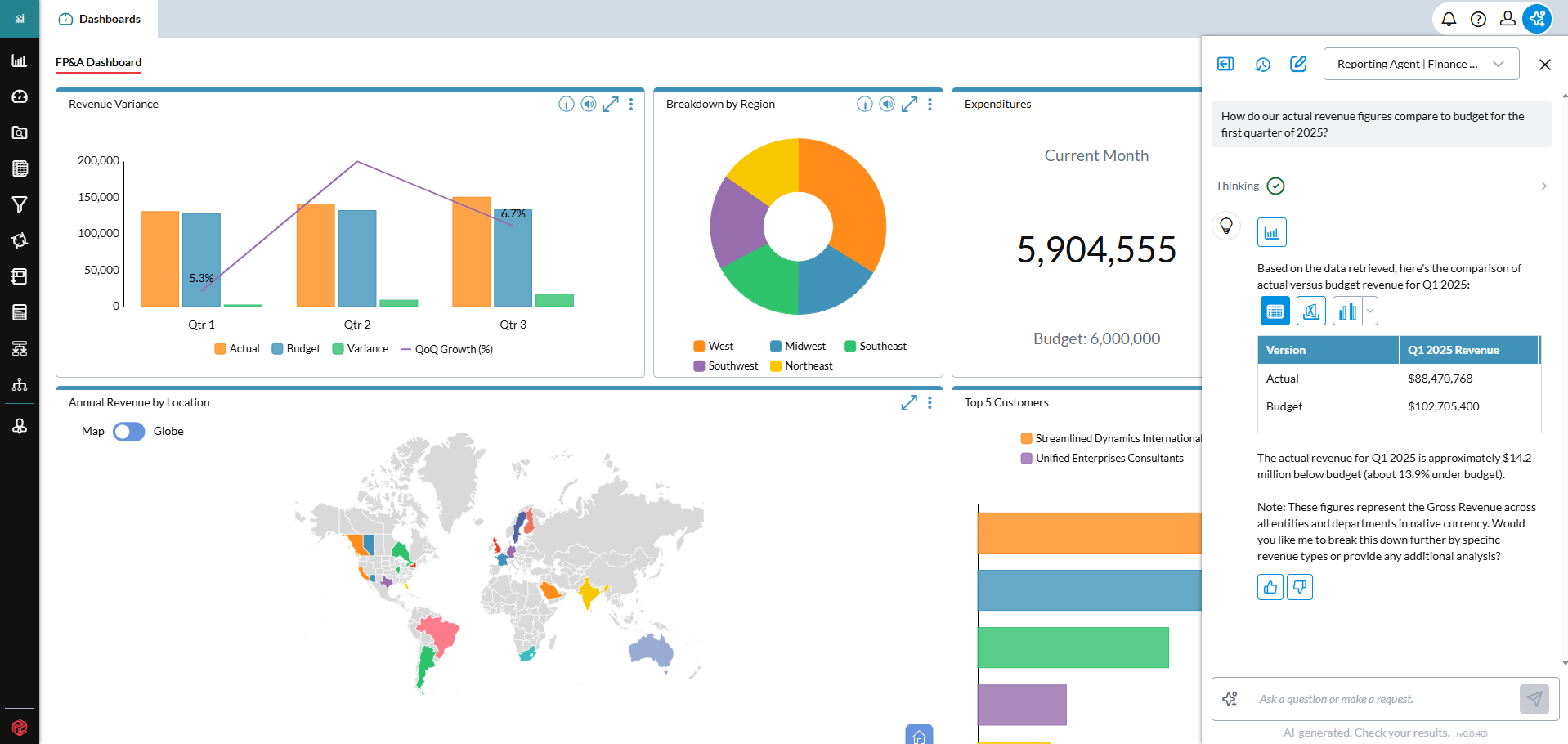The height and width of the screenshot is (744, 1568).
Task: Switch to the Dashboards tab
Action: pos(100,19)
